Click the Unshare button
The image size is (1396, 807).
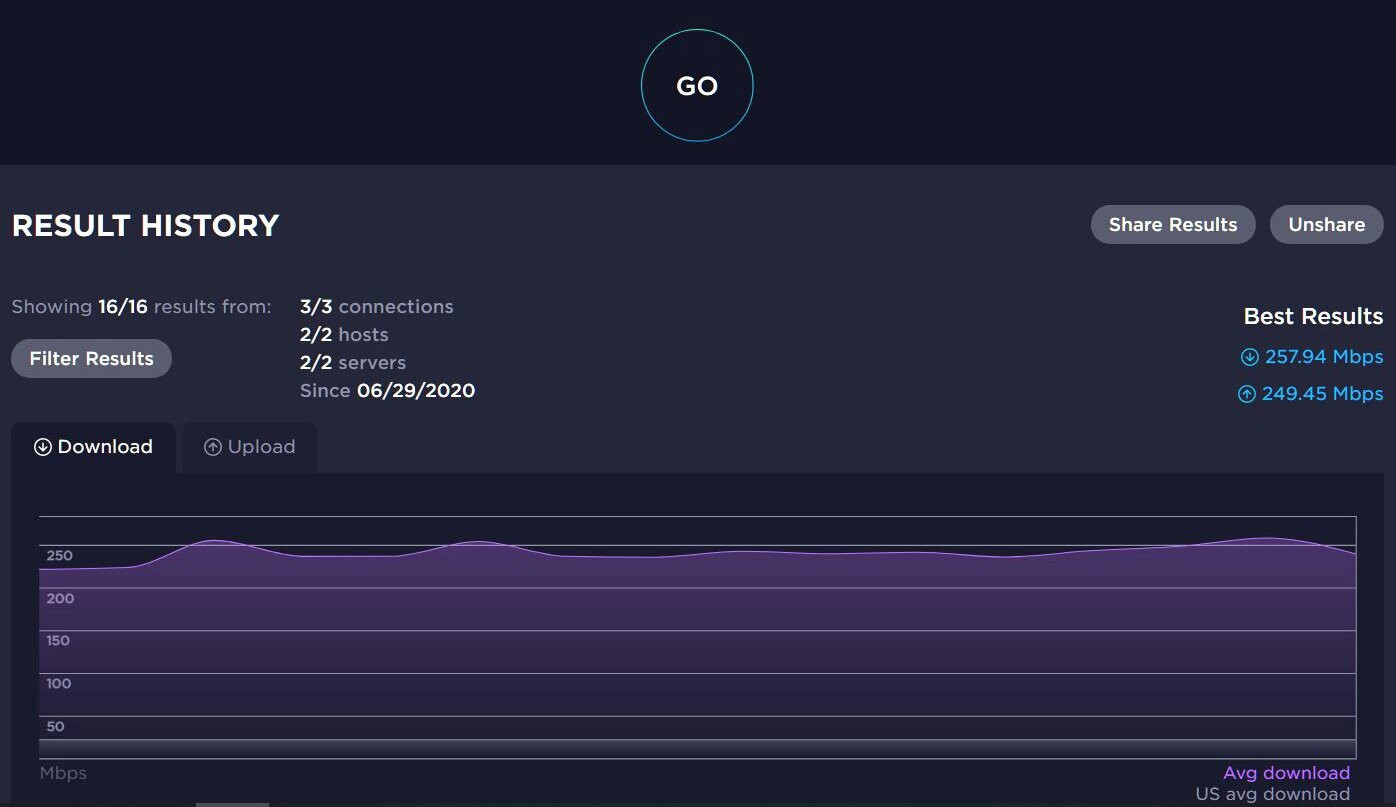[x=1326, y=224]
